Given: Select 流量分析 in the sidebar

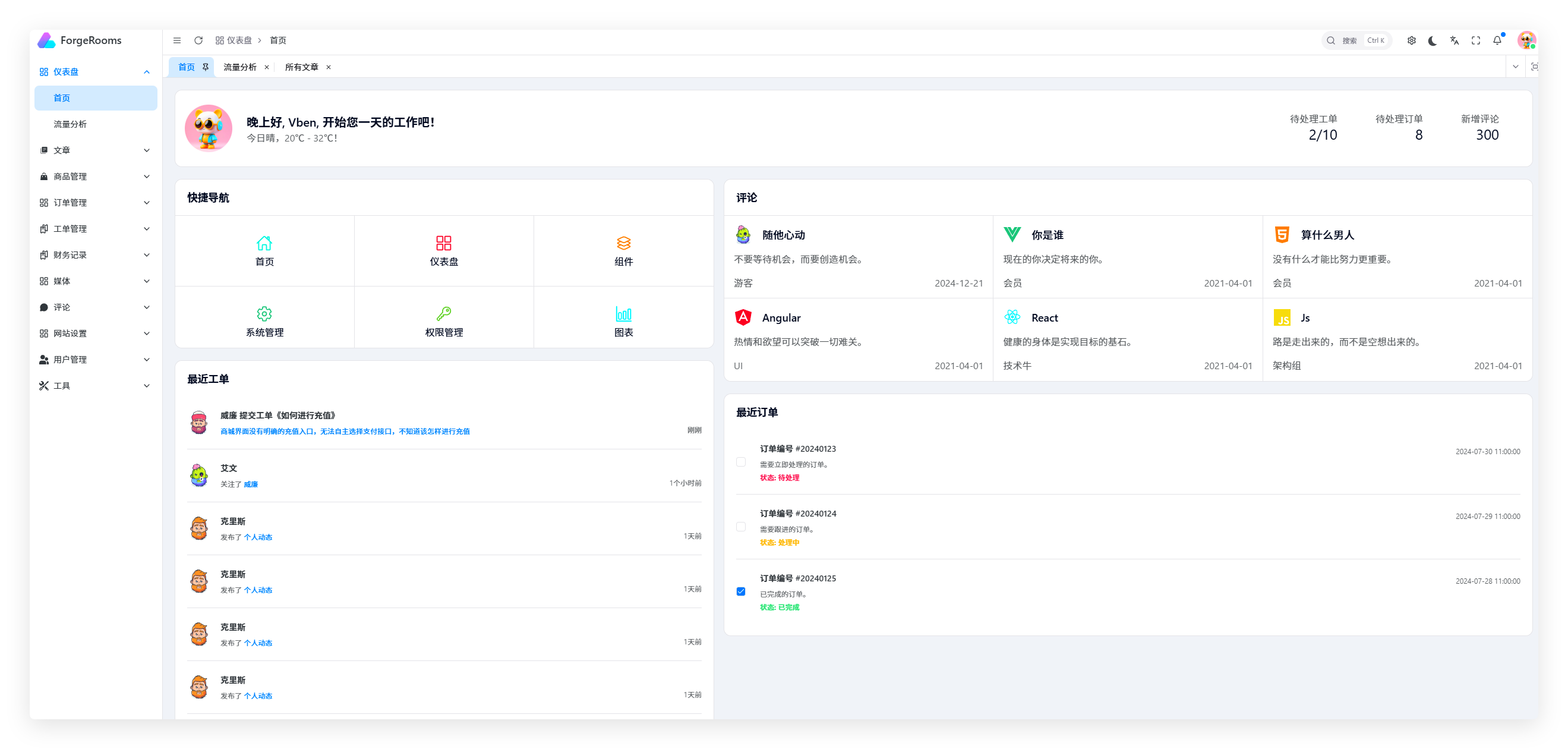Looking at the screenshot, I should coord(70,124).
